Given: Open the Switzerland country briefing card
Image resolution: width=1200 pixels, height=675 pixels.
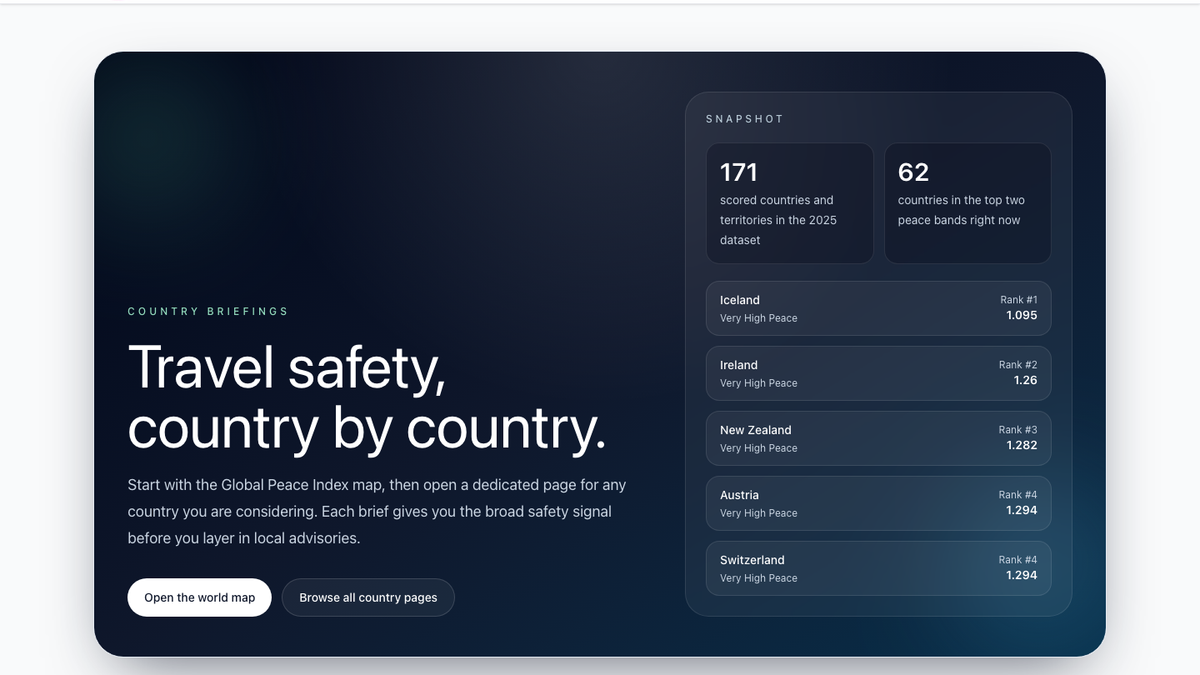Looking at the screenshot, I should [x=878, y=568].
